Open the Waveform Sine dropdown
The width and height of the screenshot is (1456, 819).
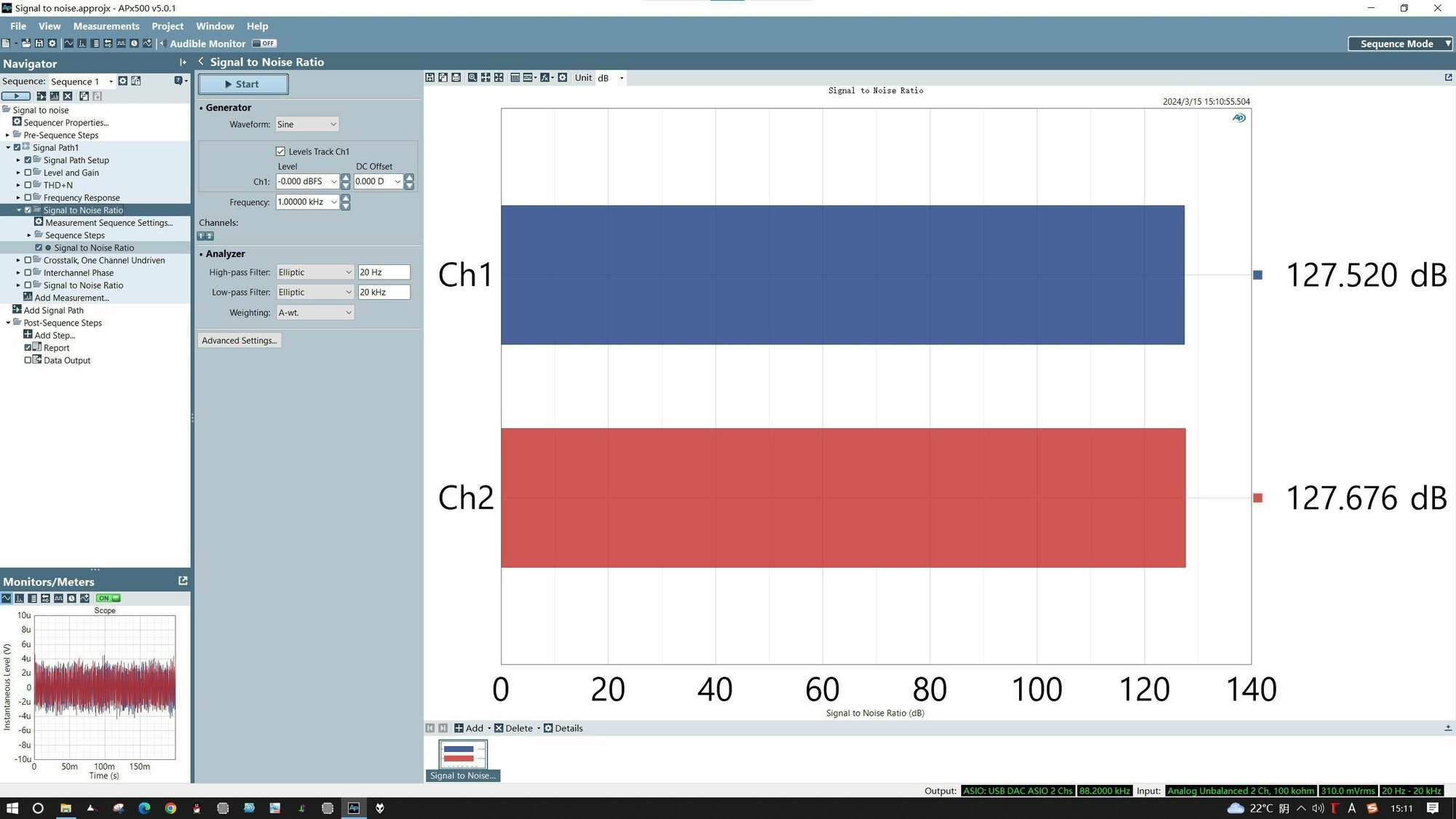point(306,124)
